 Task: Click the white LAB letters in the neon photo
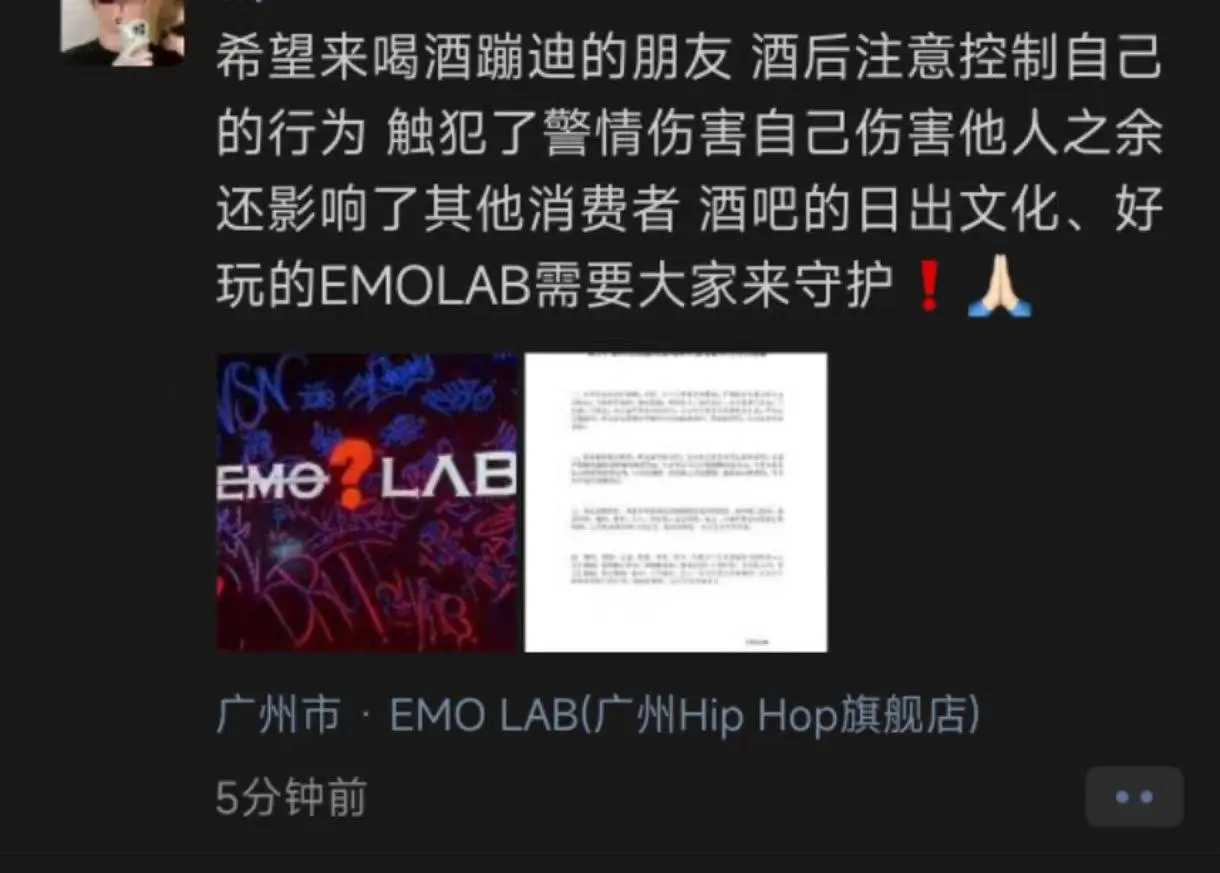pos(448,480)
